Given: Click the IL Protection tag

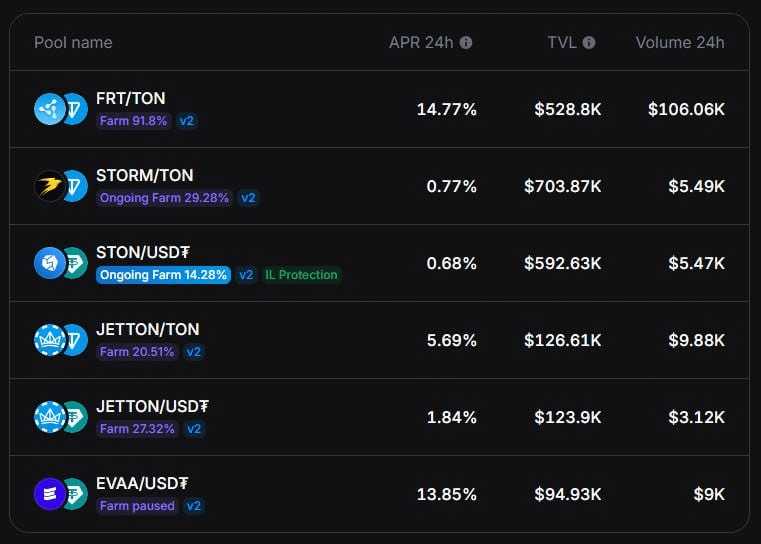Looking at the screenshot, I should click(x=301, y=275).
